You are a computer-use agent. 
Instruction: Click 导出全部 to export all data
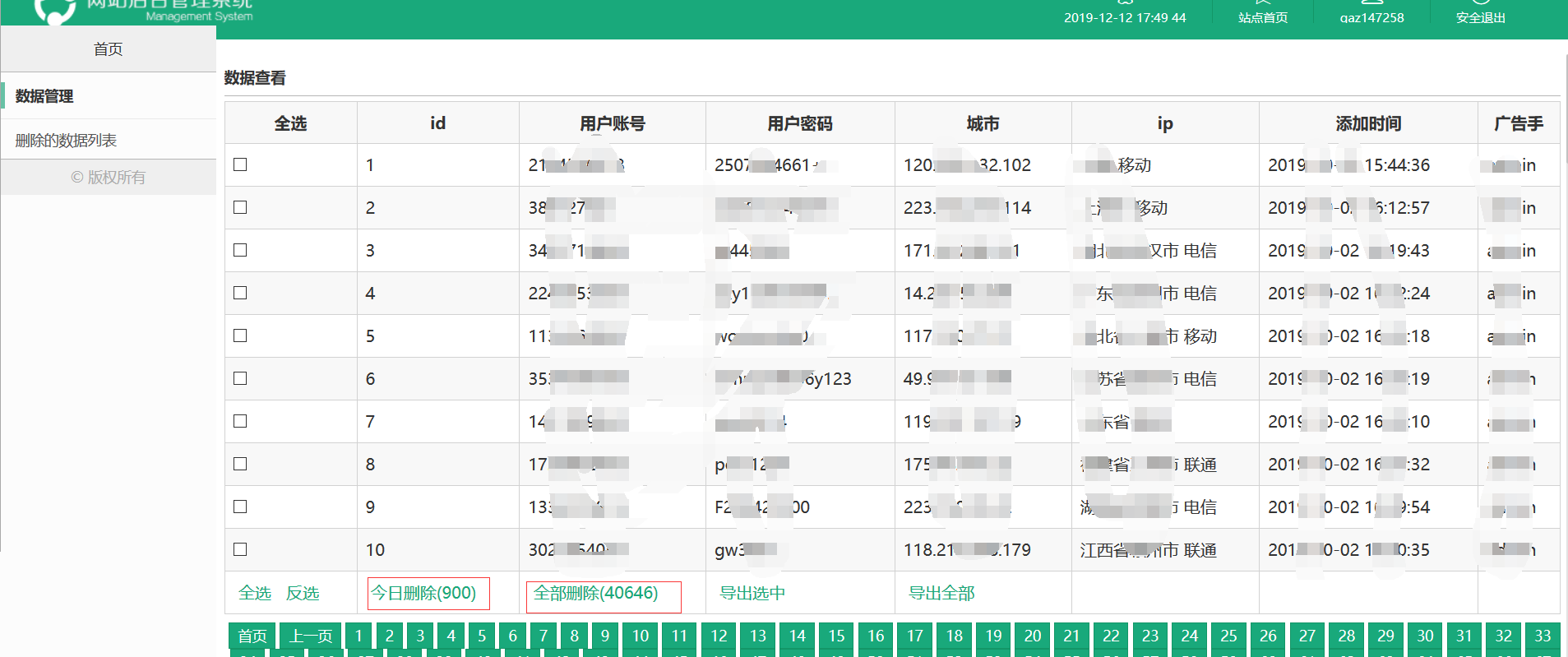tap(941, 593)
